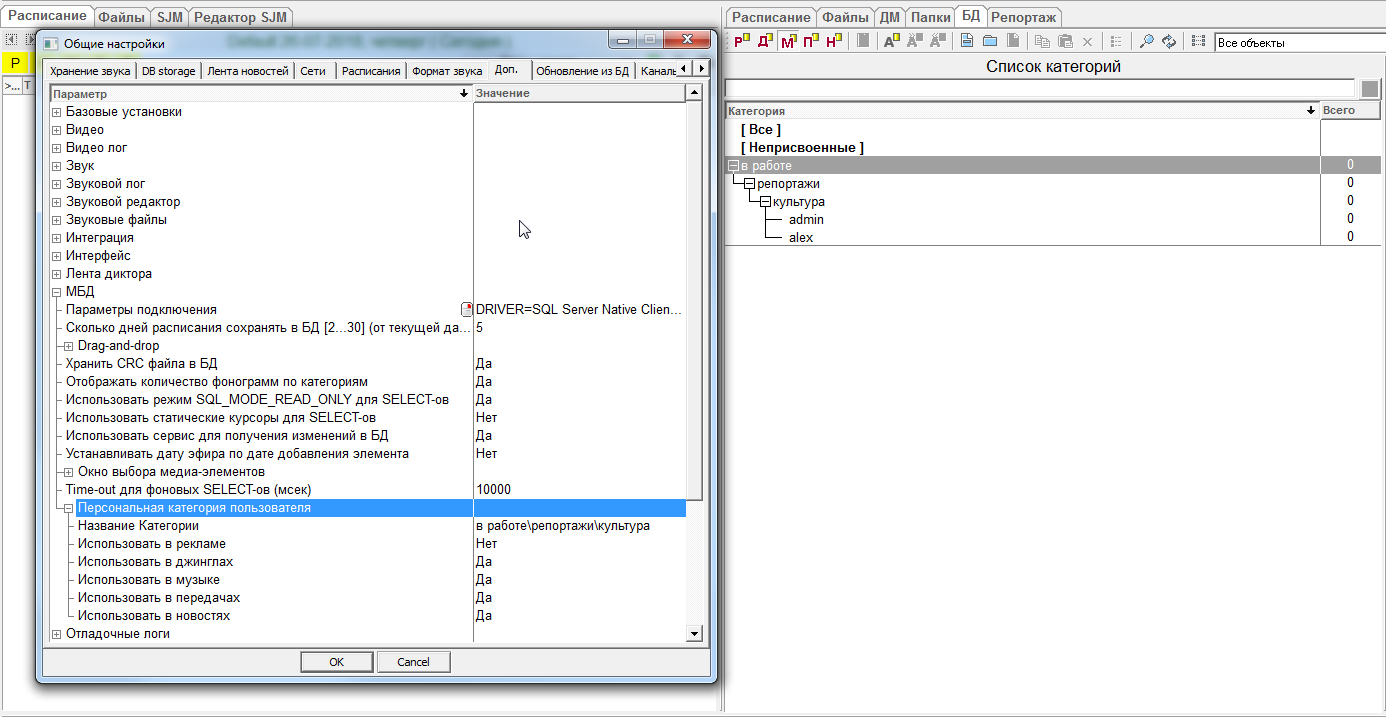Click the red Н filter icon

tap(834, 41)
